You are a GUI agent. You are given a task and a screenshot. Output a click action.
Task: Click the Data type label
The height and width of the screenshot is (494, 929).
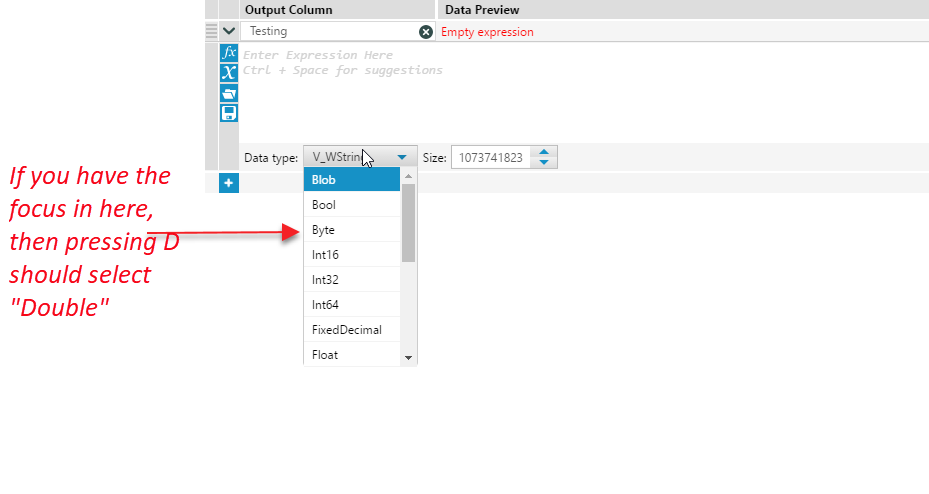pyautogui.click(x=271, y=158)
